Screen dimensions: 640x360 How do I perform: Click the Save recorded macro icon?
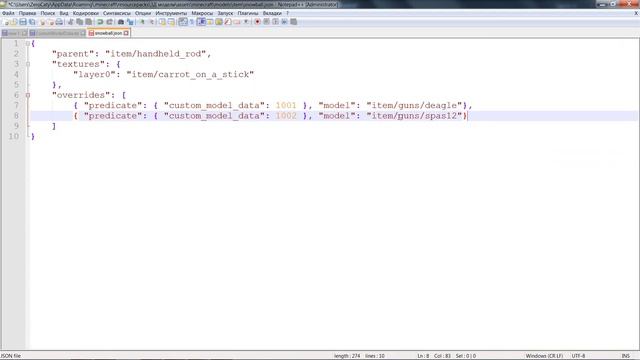pyautogui.click(x=293, y=22)
